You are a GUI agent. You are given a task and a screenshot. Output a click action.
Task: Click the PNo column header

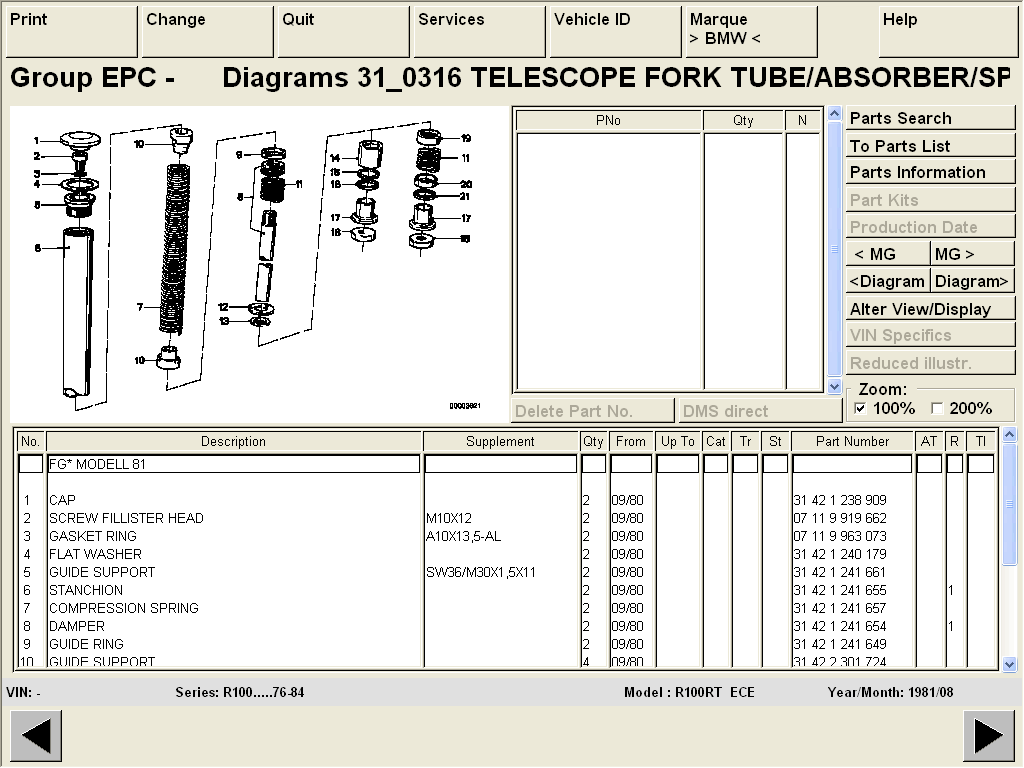click(x=608, y=120)
